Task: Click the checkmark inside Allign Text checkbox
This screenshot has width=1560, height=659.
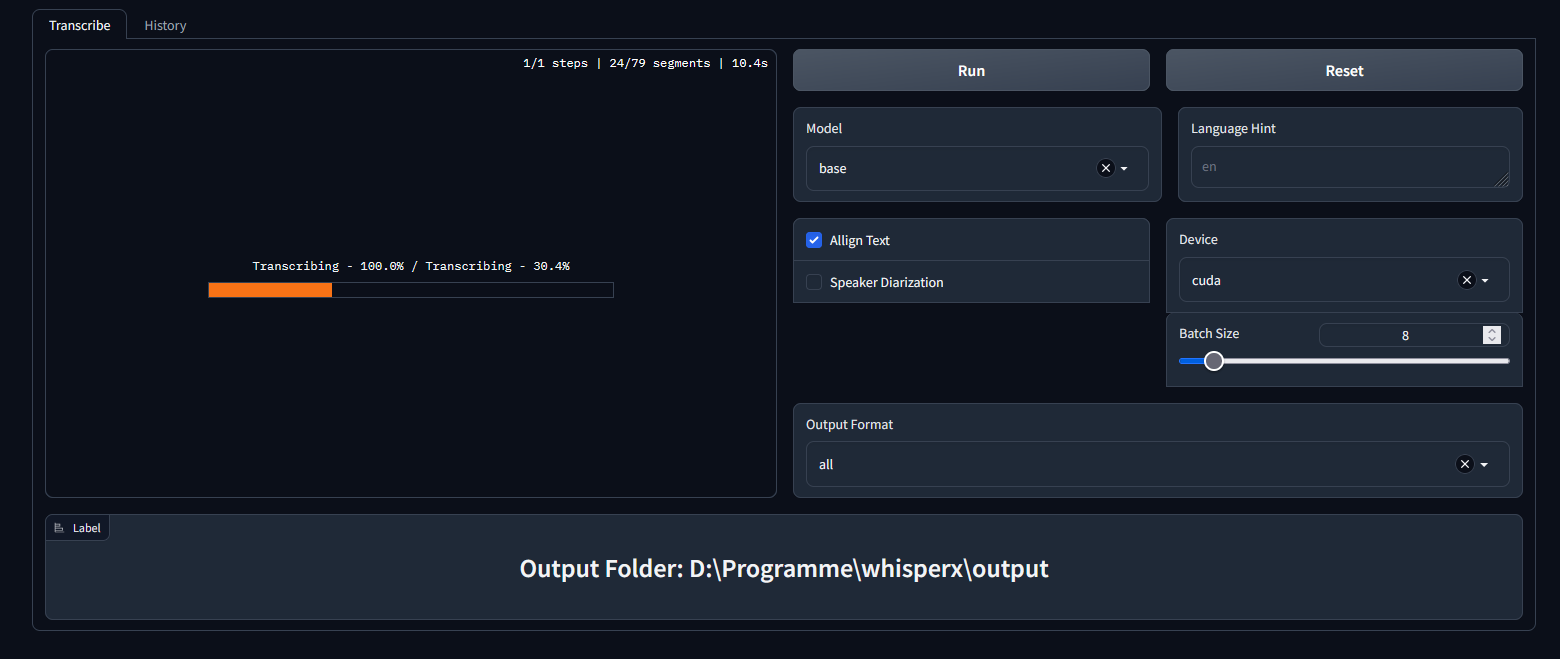Action: point(814,240)
